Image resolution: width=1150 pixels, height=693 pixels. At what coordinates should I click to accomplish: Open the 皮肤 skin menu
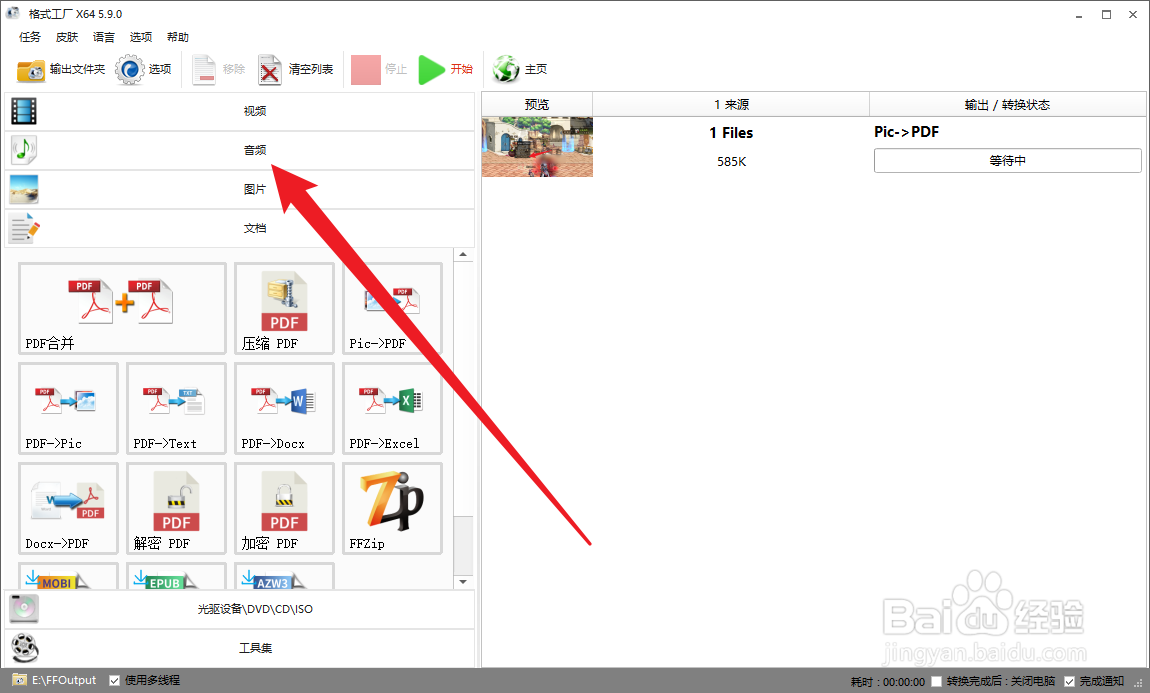point(67,37)
